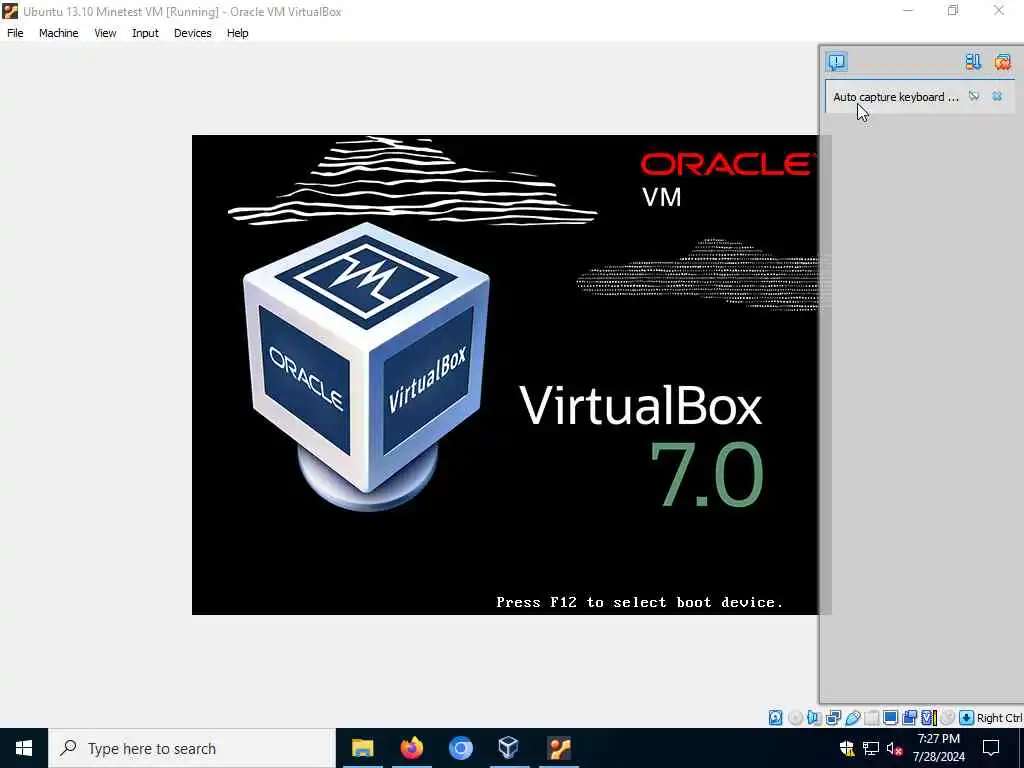Click the shared folders status icon
This screenshot has width=1024, height=768.
(x=871, y=718)
